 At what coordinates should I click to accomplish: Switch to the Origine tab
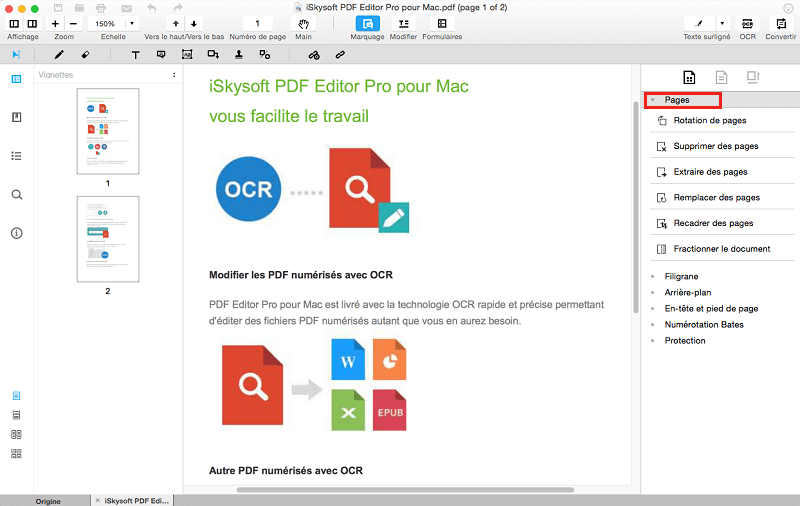(x=48, y=501)
